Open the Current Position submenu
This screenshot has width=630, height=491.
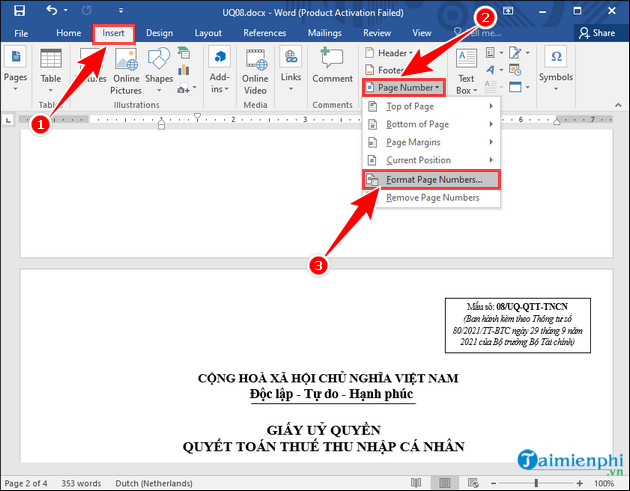tap(431, 160)
